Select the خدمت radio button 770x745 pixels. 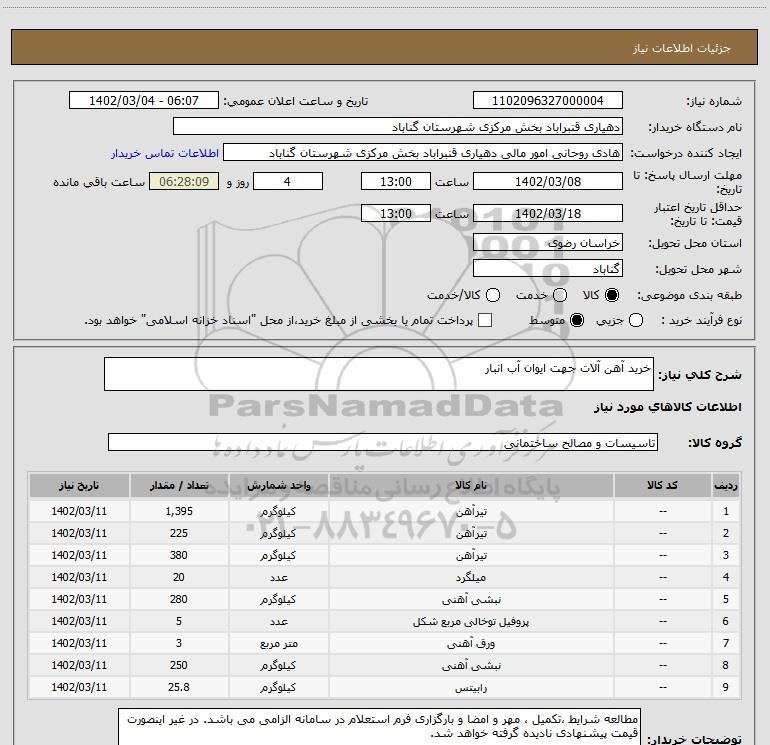pyautogui.click(x=560, y=295)
